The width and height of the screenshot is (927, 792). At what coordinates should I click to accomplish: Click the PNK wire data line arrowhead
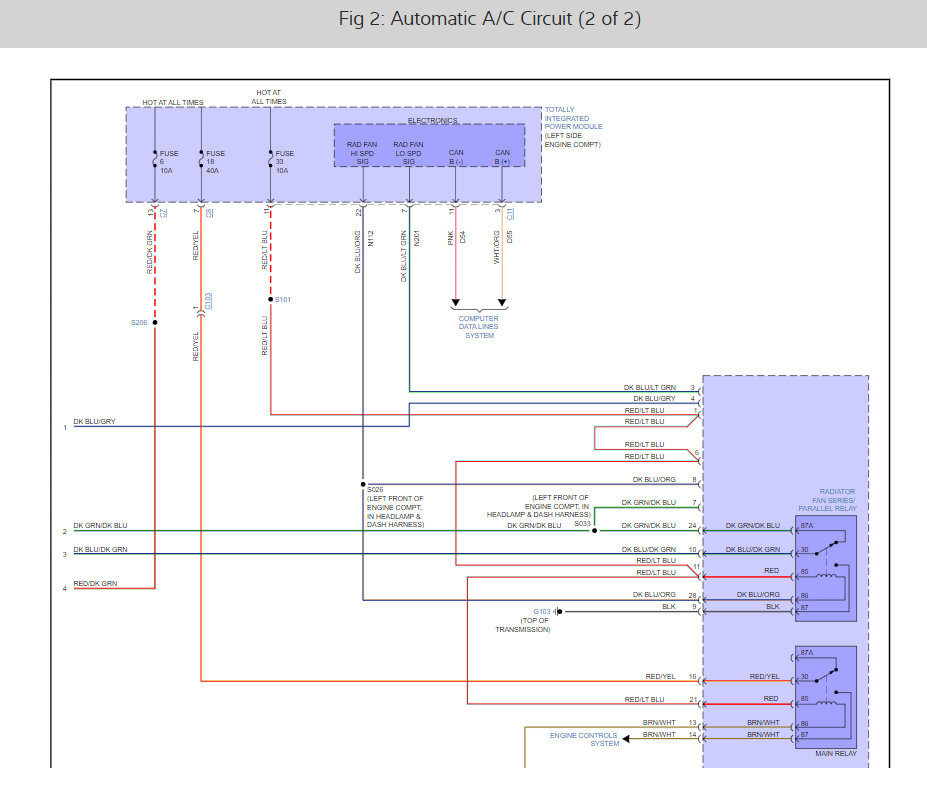coord(455,303)
